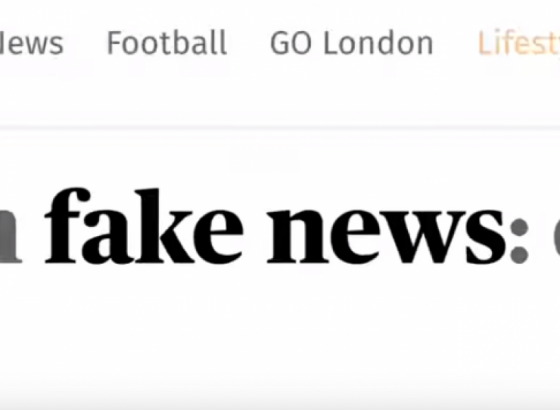Click the bold "k" in "fake"
560x410 pixels.
pyautogui.click(x=164, y=226)
